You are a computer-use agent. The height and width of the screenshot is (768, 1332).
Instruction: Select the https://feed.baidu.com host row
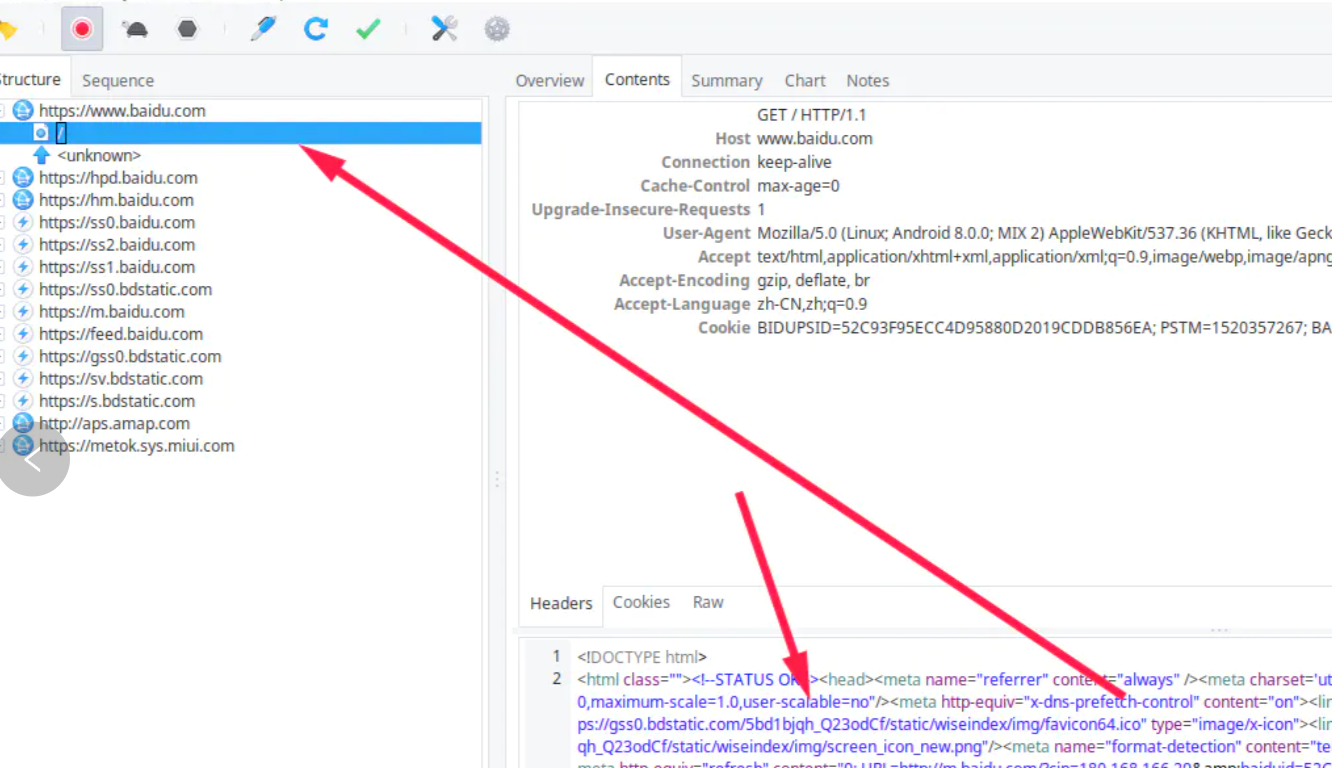(120, 334)
